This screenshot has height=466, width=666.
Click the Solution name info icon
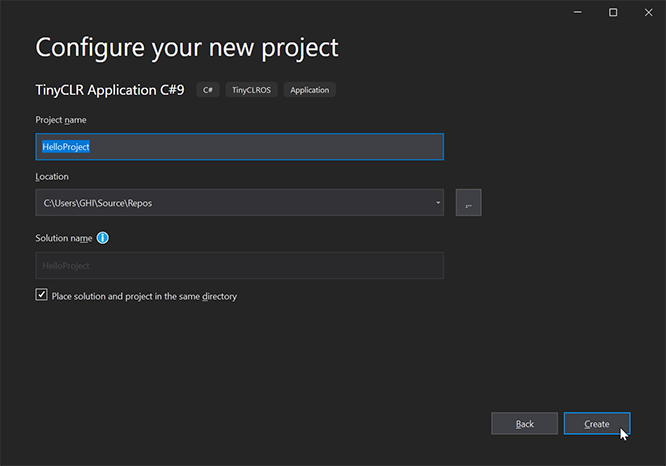[102, 238]
